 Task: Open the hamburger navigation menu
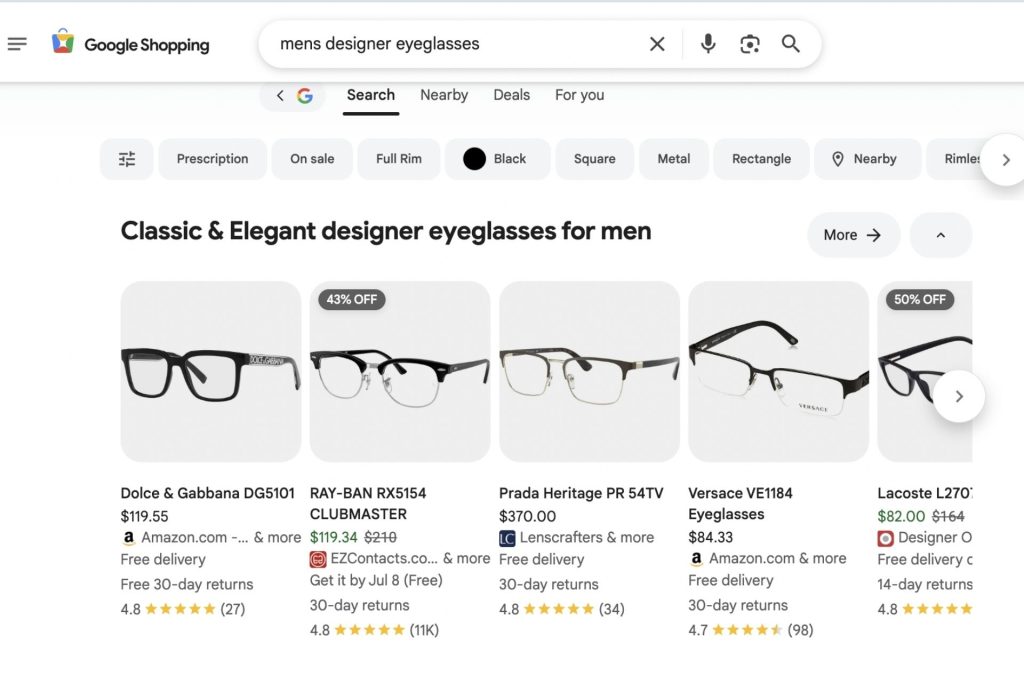[x=15, y=43]
